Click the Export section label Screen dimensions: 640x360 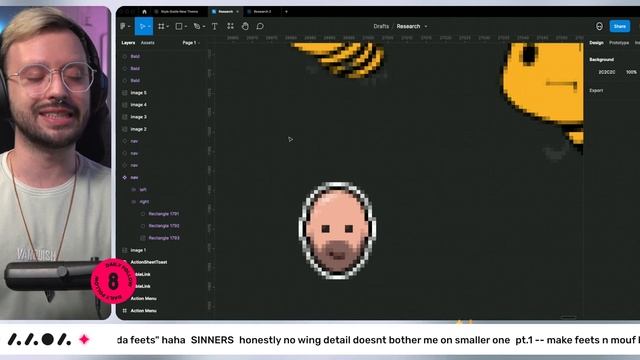point(596,90)
